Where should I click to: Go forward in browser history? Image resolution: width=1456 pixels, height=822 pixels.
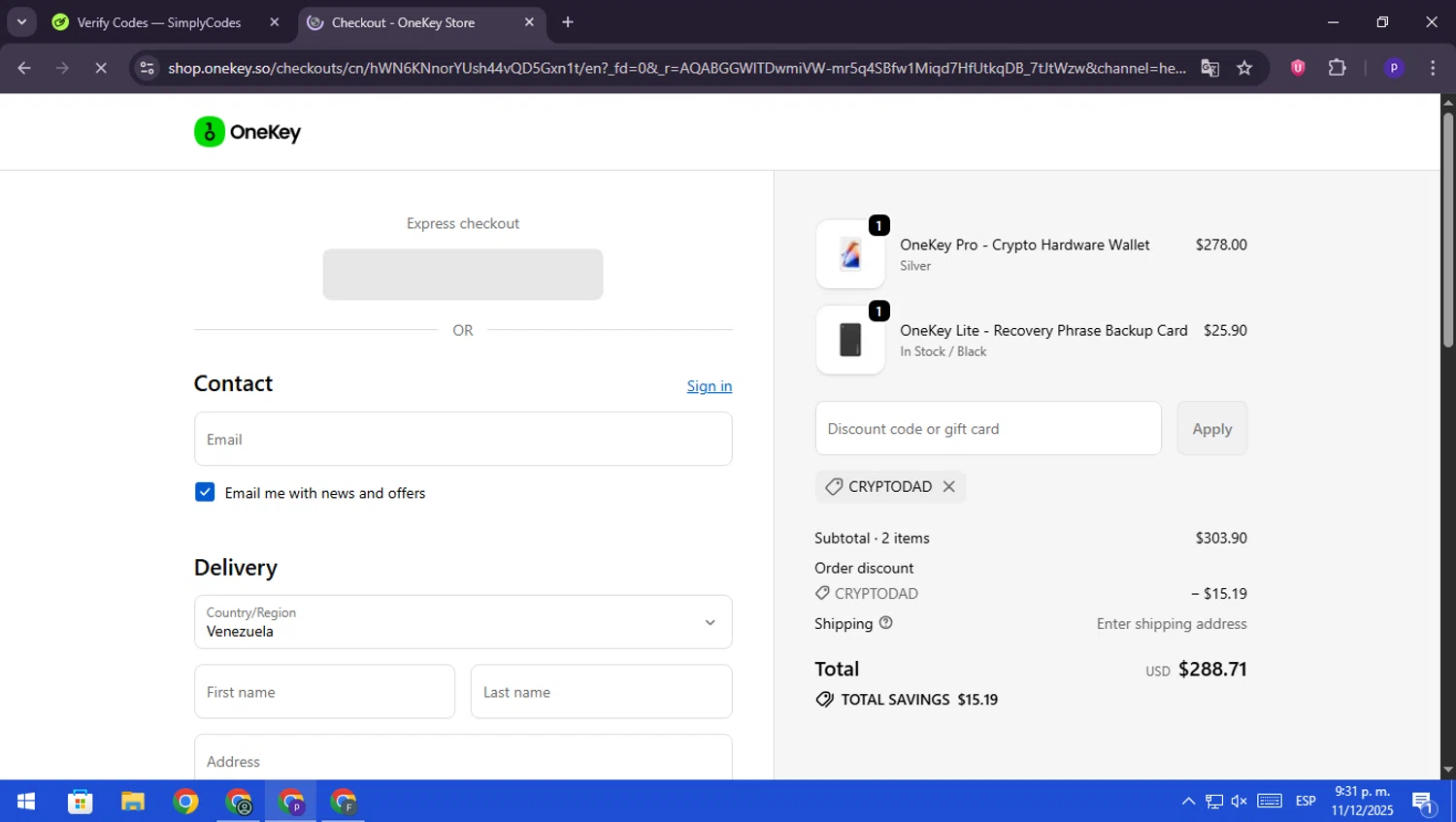click(x=62, y=68)
